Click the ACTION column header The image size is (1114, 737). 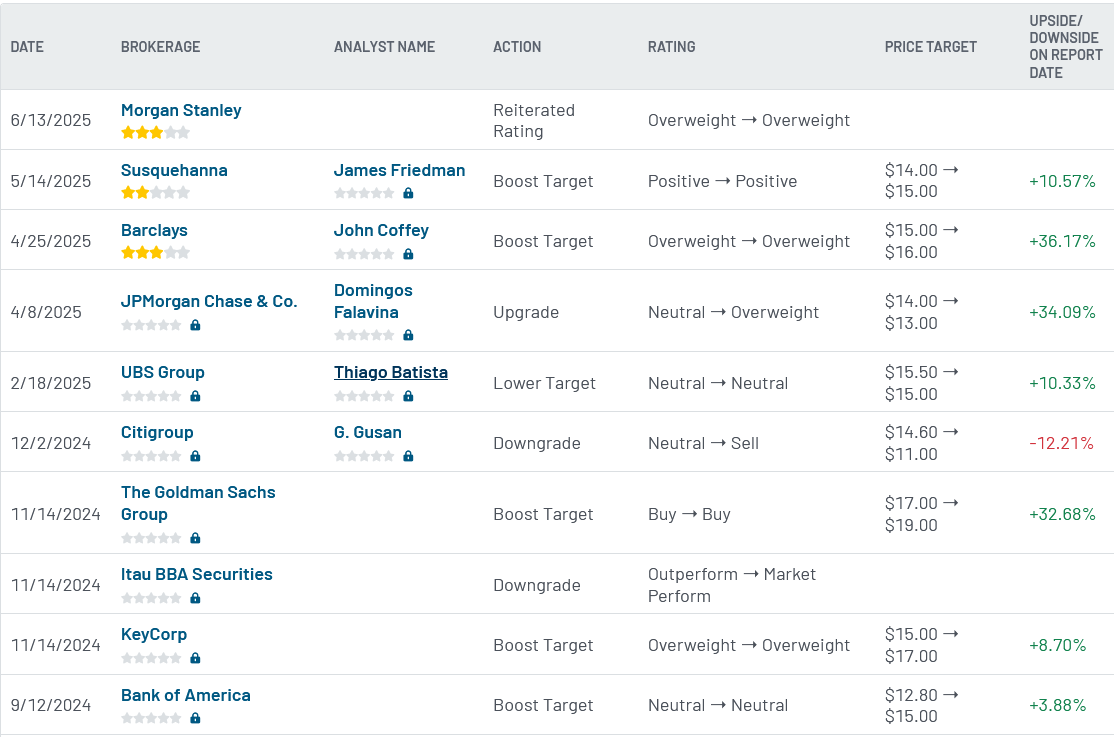pos(517,47)
